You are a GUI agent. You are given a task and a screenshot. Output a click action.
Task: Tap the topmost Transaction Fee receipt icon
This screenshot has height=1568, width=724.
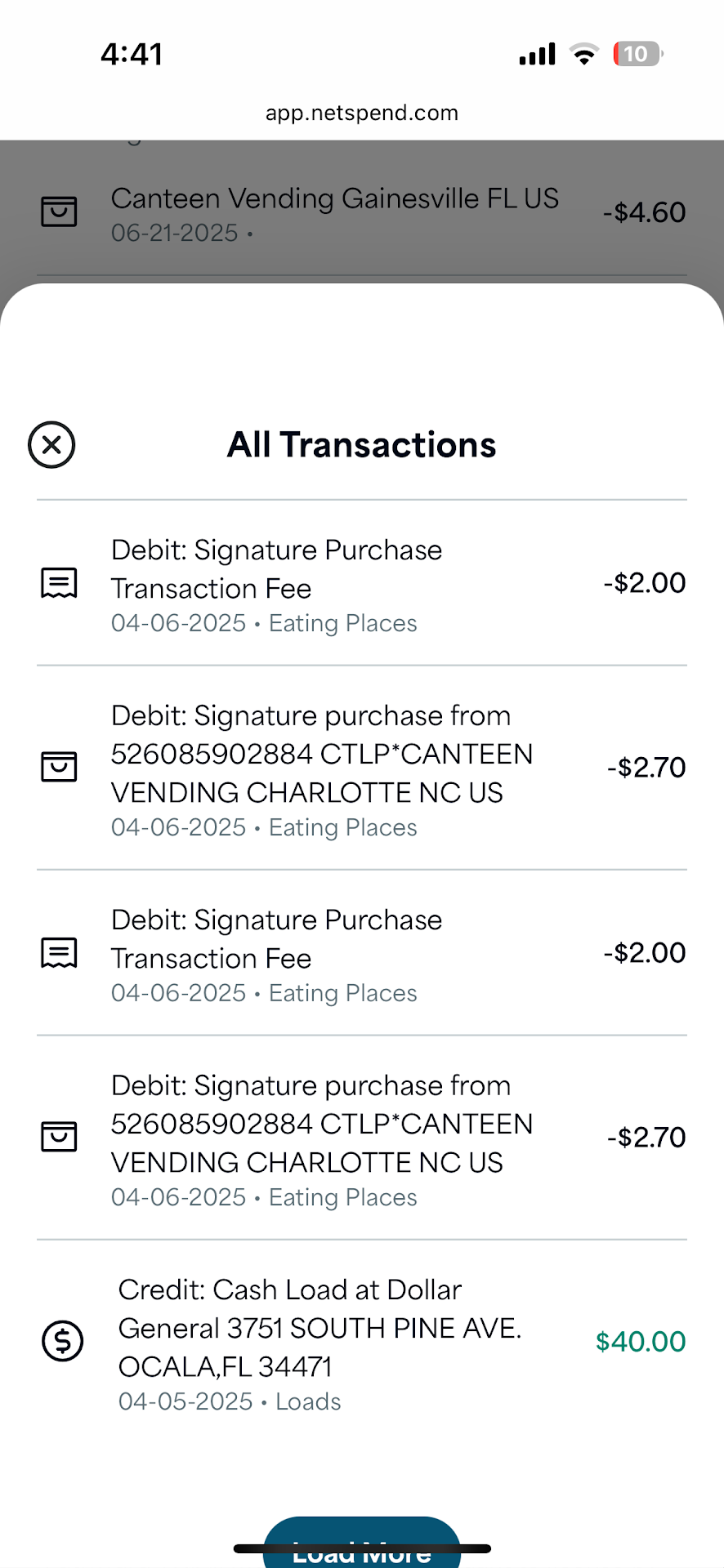pyautogui.click(x=59, y=583)
